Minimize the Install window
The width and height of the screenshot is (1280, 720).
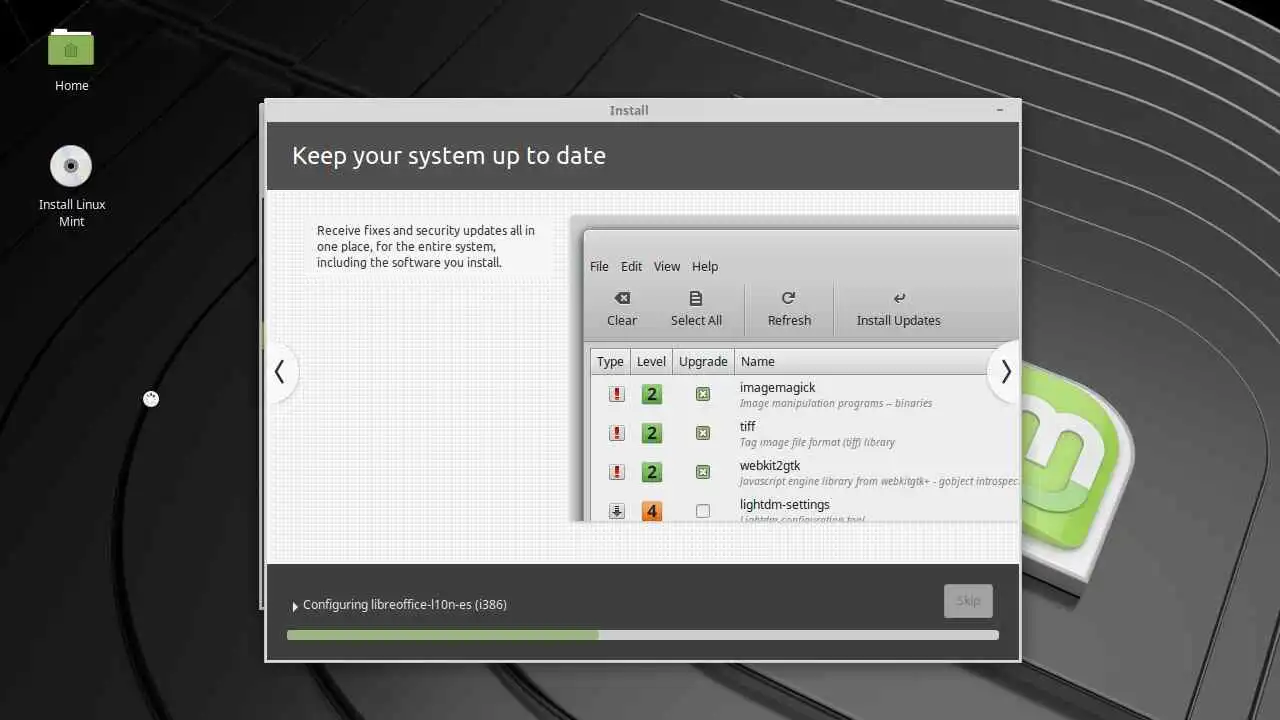(1001, 110)
